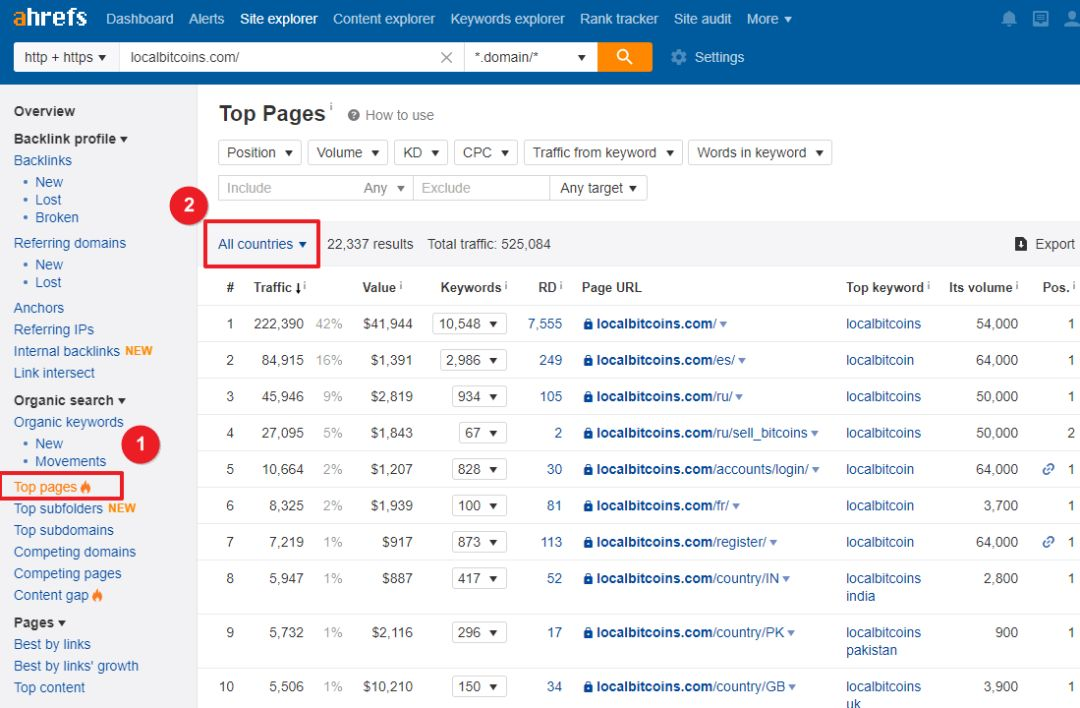The width and height of the screenshot is (1080, 708).
Task: Click lock icon beside localbitcoins.com/es/
Action: click(x=588, y=360)
